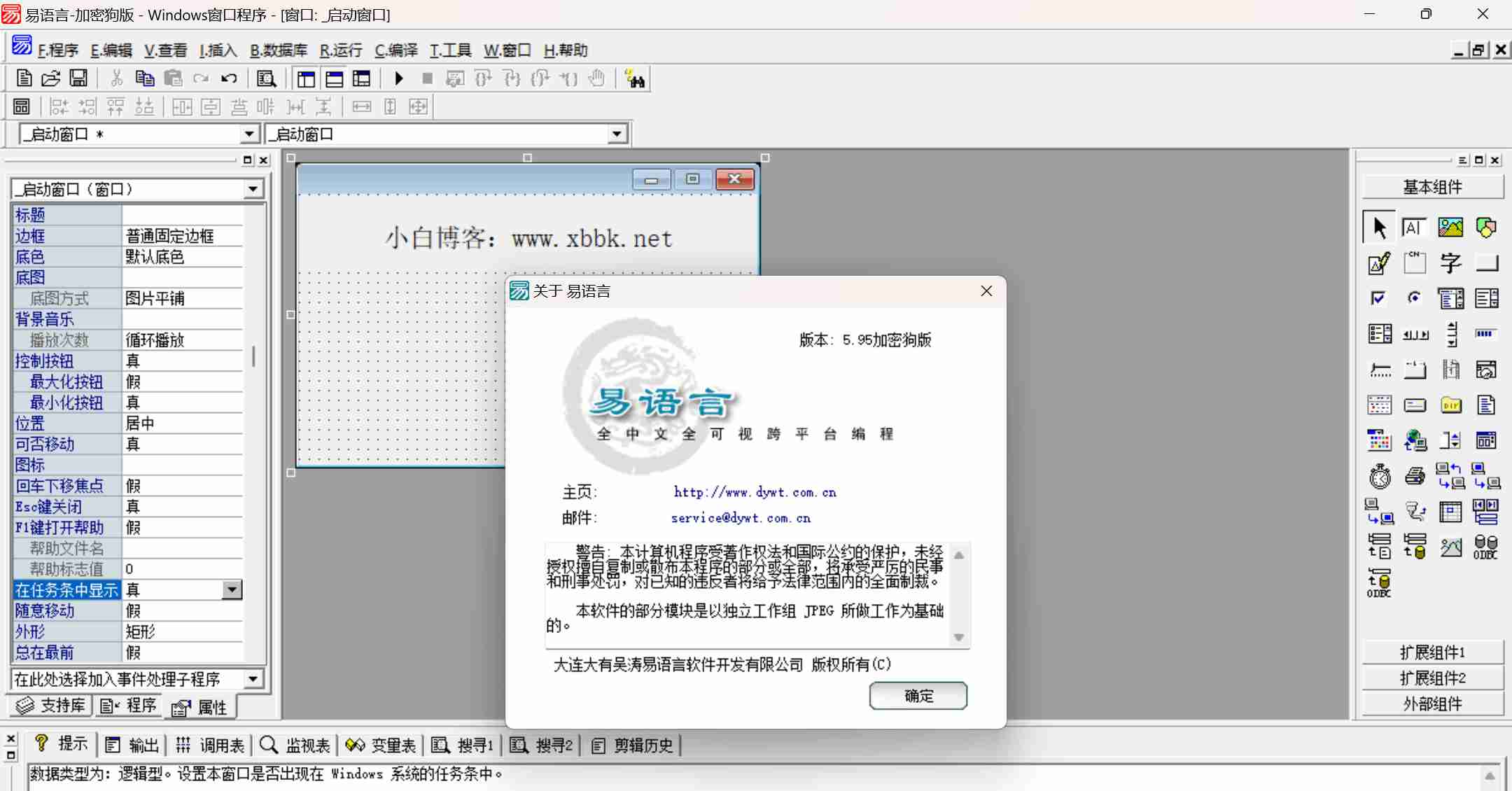Select the pointer arrow component tool
The width and height of the screenshot is (1512, 791).
[x=1379, y=227]
